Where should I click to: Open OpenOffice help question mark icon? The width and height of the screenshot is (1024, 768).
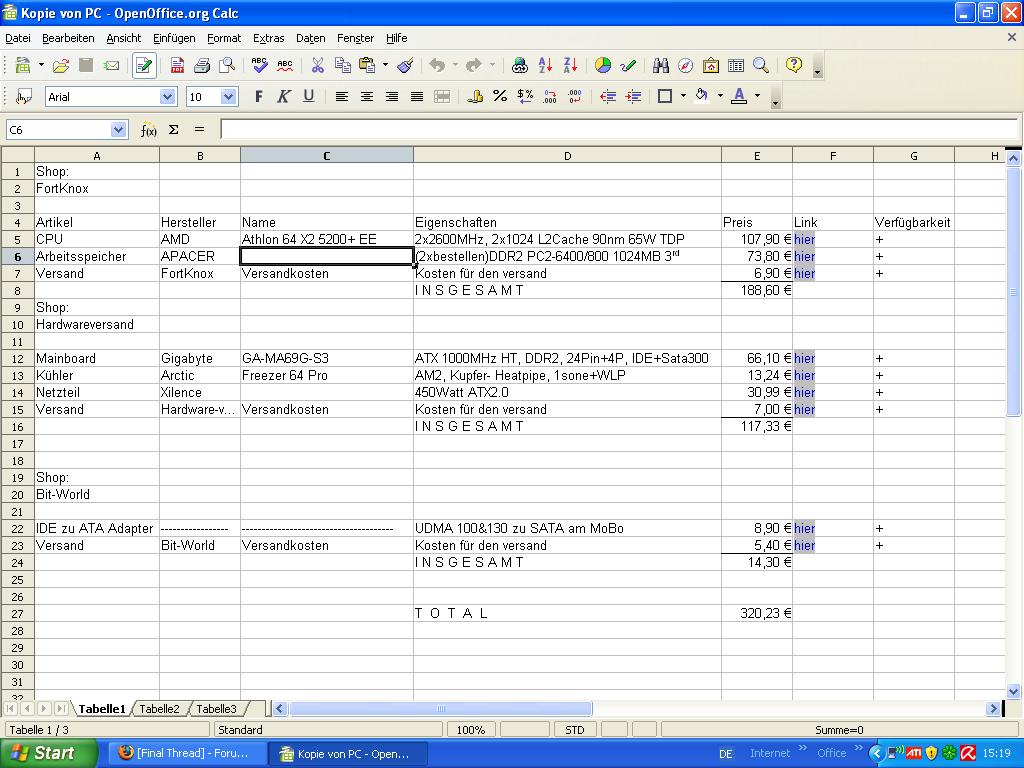[x=793, y=65]
